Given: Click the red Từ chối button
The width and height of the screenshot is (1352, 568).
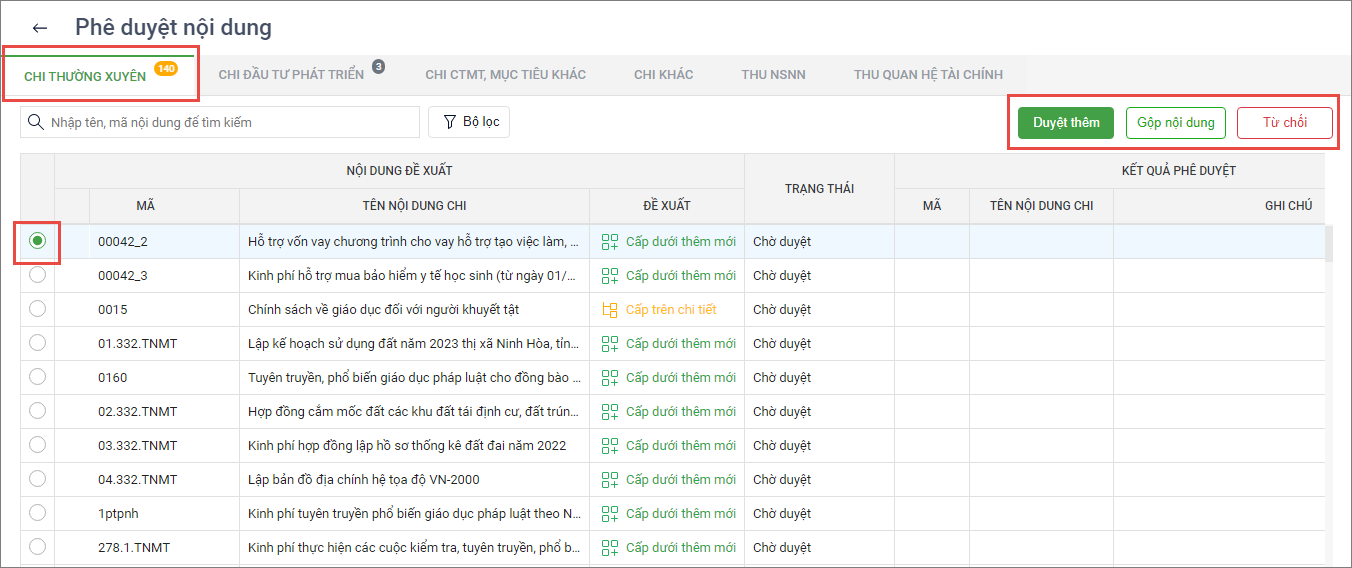Looking at the screenshot, I should 1284,123.
